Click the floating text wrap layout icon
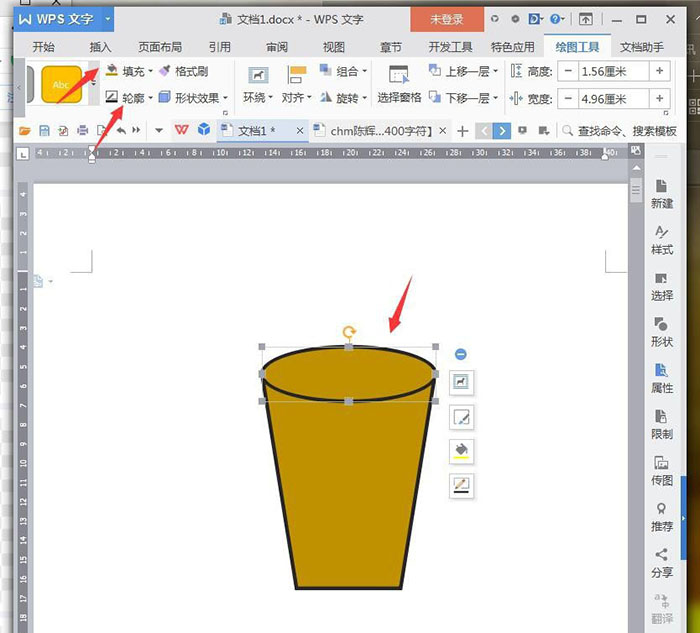Screen dimensions: 700x633 coord(461,382)
